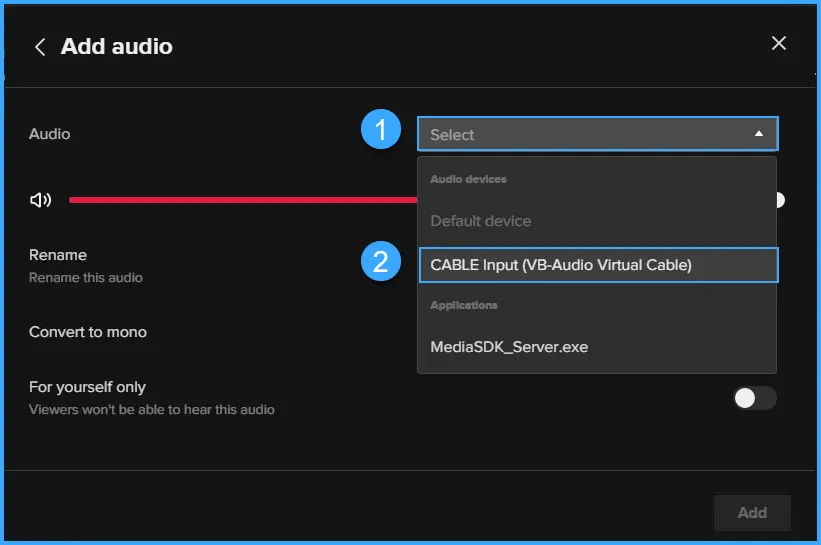Click the Add audio dialog title
Screen dimensions: 821x545
116,47
